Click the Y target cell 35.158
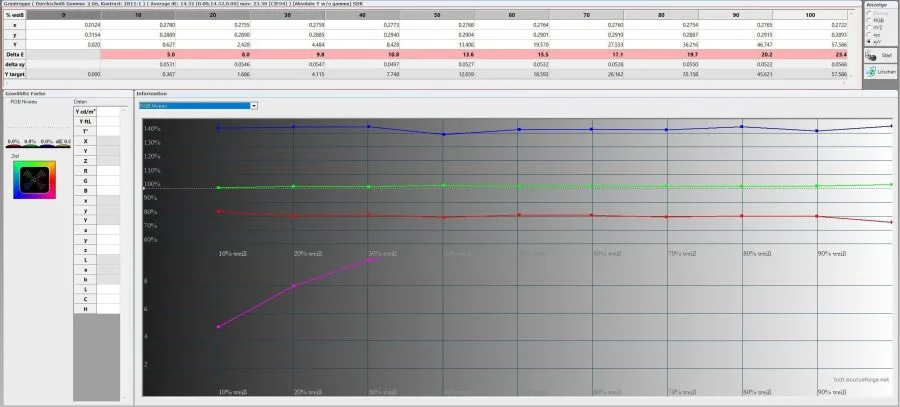 661,74
